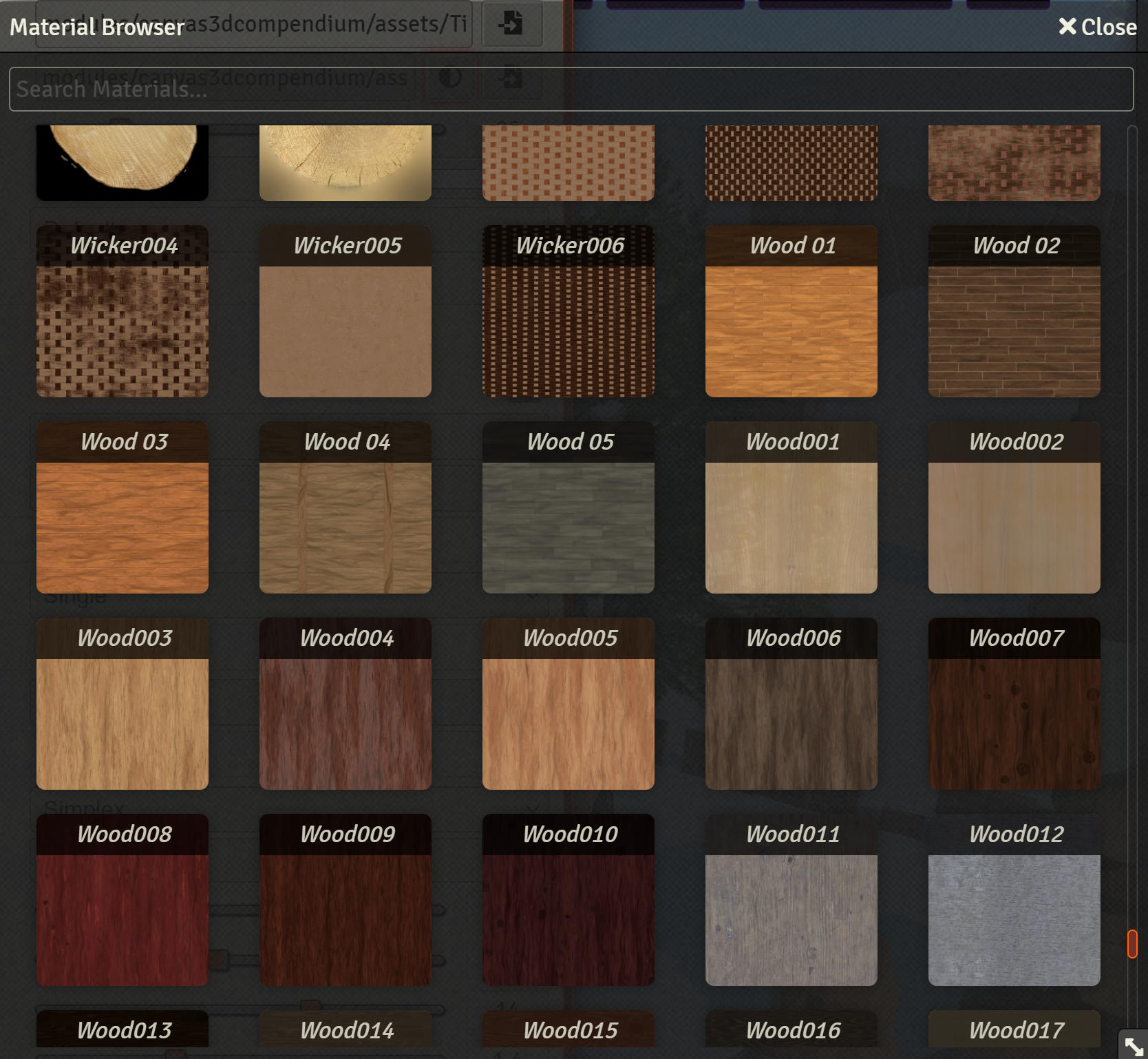1148x1059 pixels.
Task: Click the window resize handle icon
Action: tap(1134, 1046)
